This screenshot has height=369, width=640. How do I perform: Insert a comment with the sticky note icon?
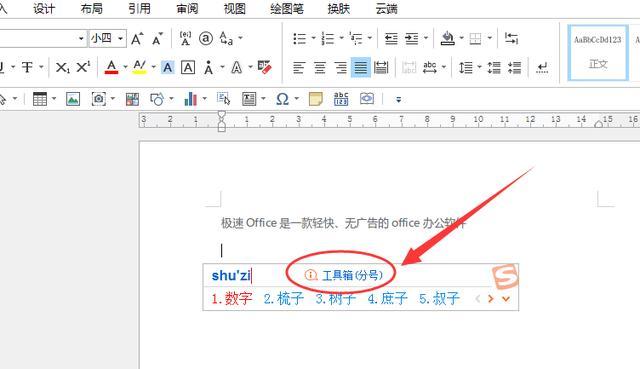pos(316,99)
